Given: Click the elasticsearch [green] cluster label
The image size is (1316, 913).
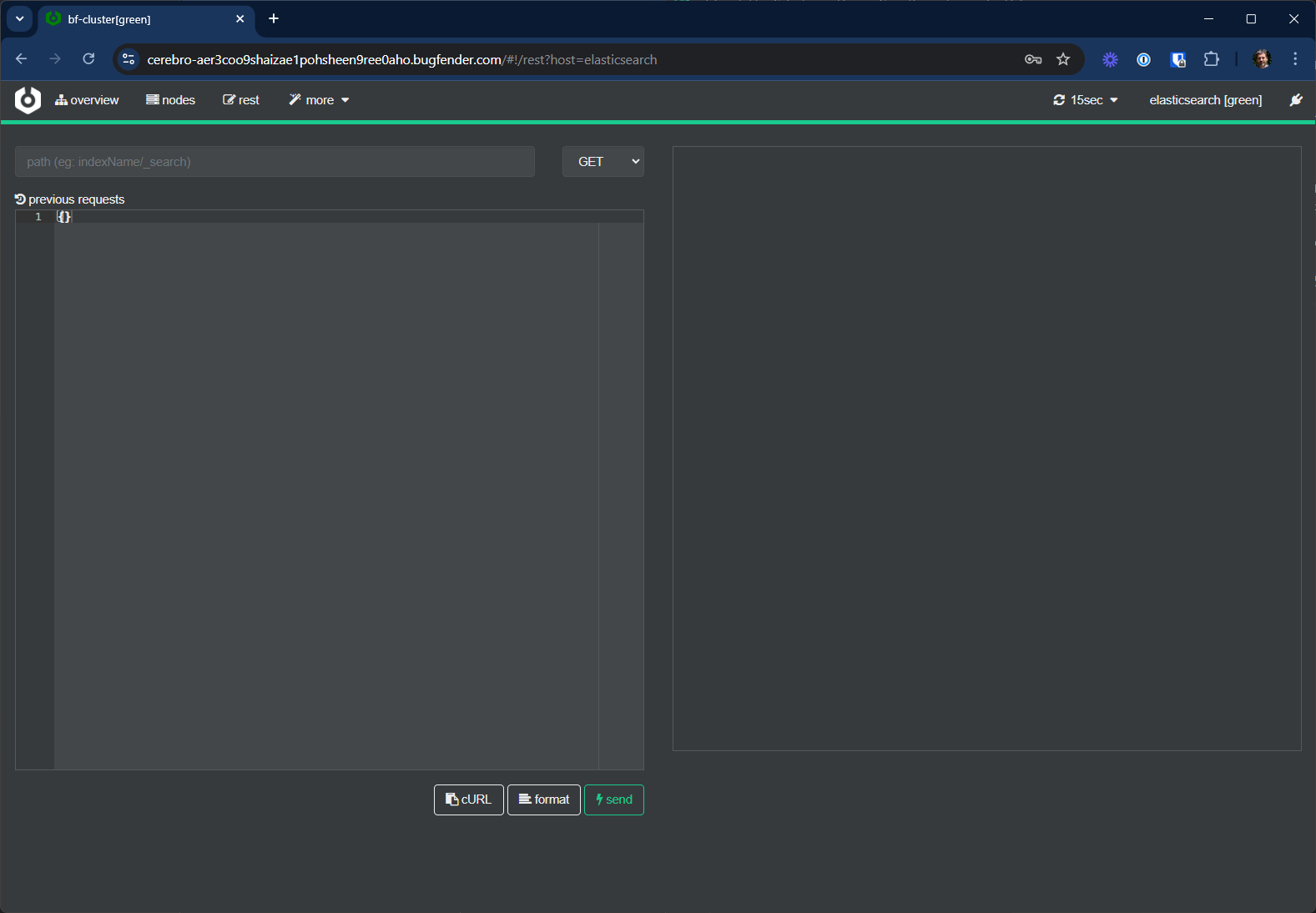Looking at the screenshot, I should point(1205,100).
